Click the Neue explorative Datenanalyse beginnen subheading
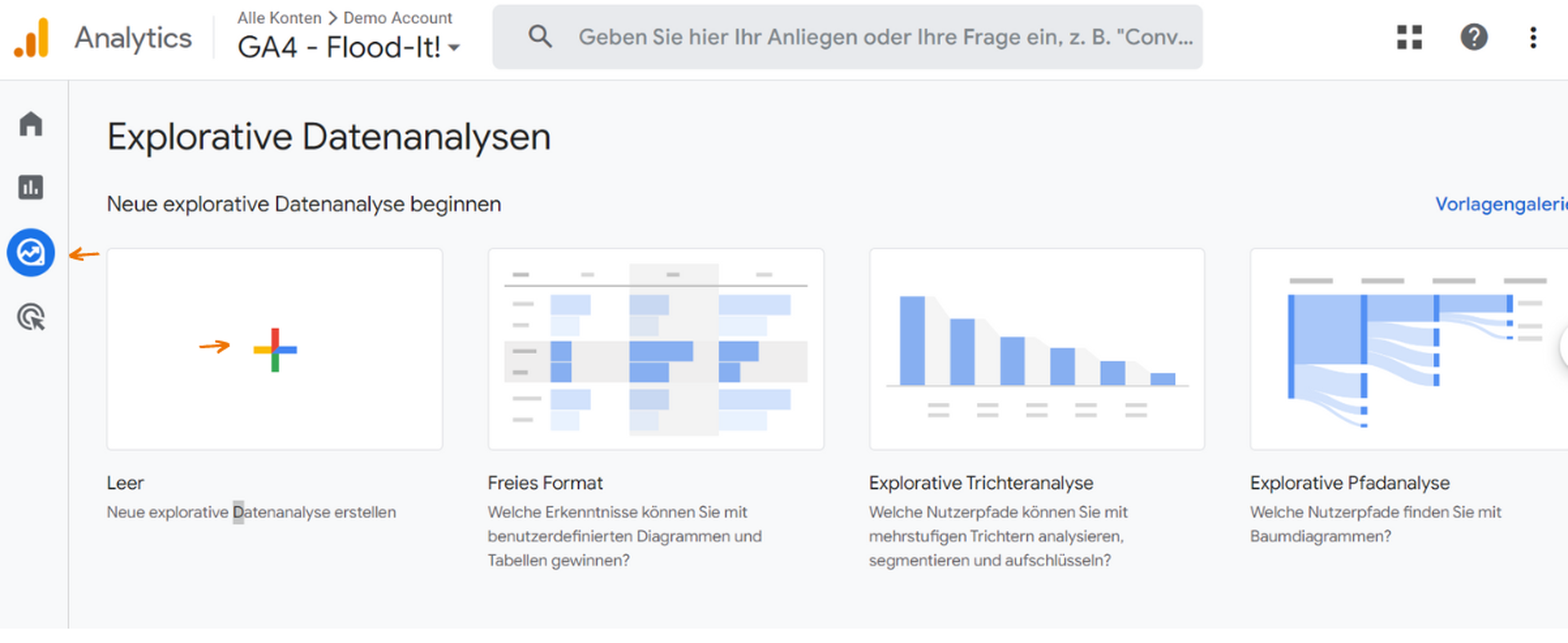The height and width of the screenshot is (643, 1568). 304,204
